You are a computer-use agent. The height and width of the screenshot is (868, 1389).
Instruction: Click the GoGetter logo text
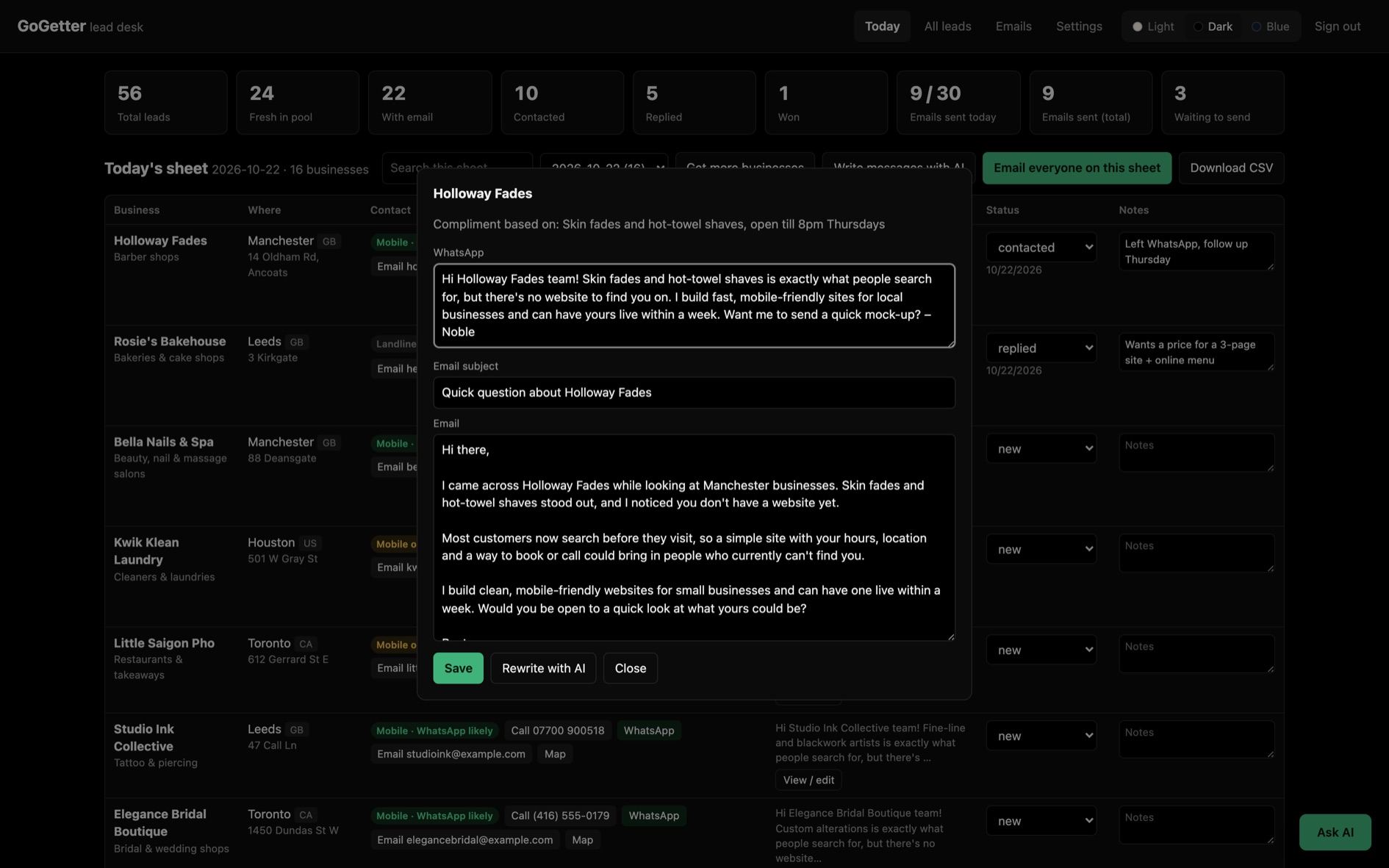pyautogui.click(x=51, y=26)
